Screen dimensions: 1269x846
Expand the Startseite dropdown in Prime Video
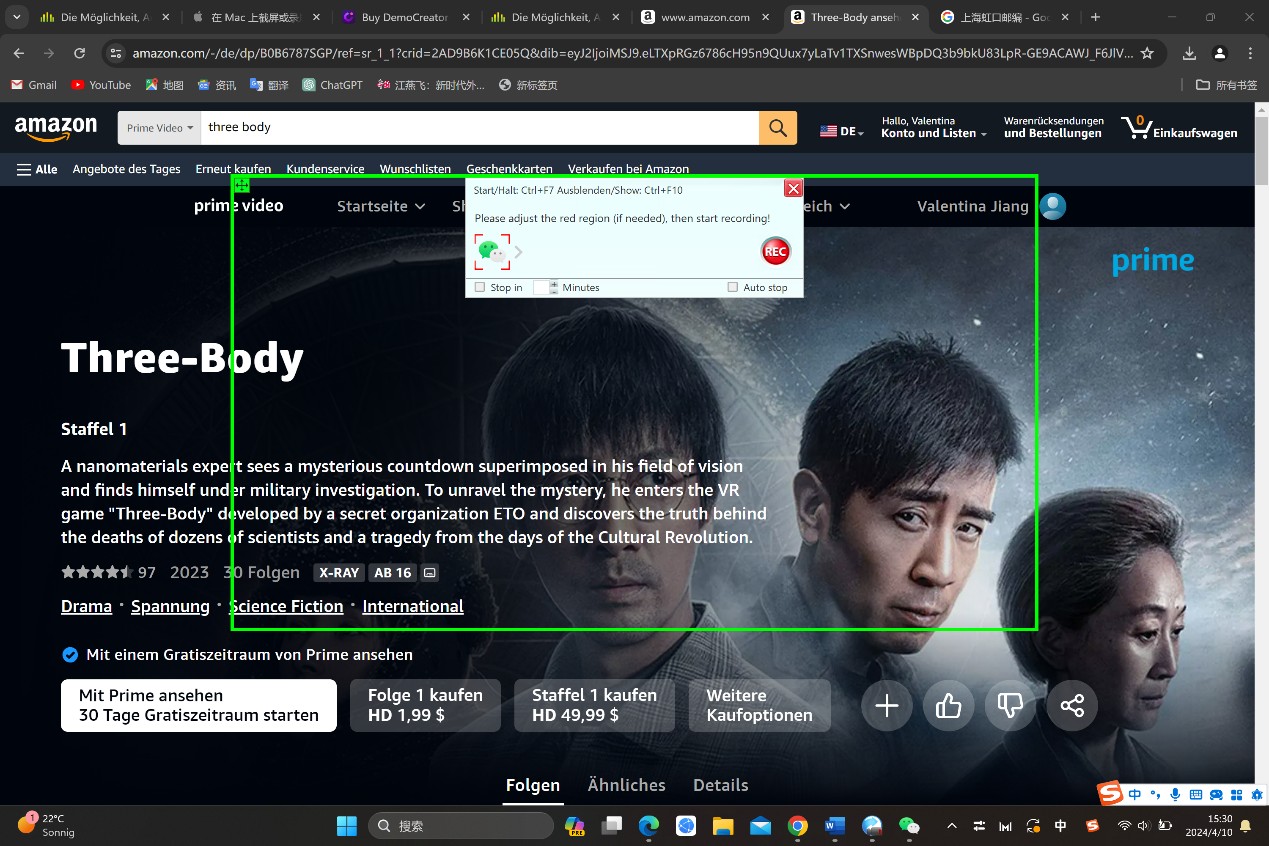pos(381,206)
